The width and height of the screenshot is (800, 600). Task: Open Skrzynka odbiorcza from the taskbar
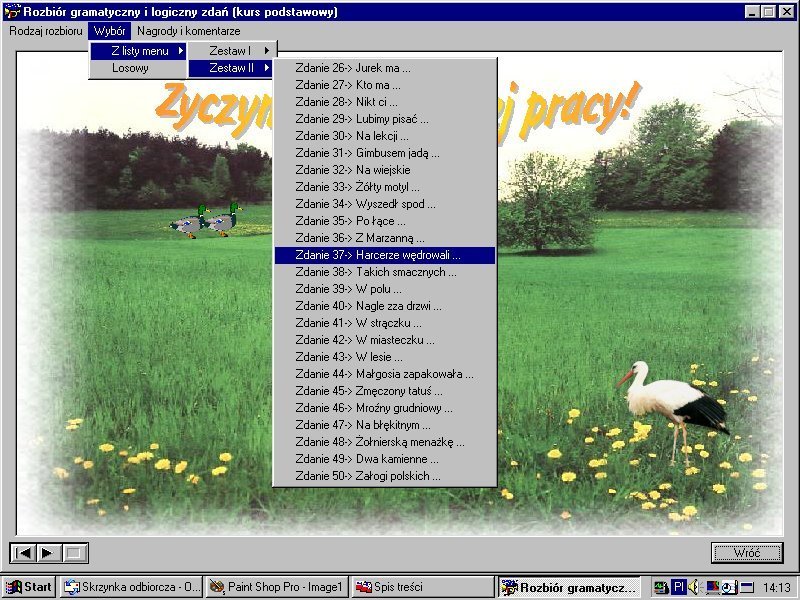(x=130, y=587)
